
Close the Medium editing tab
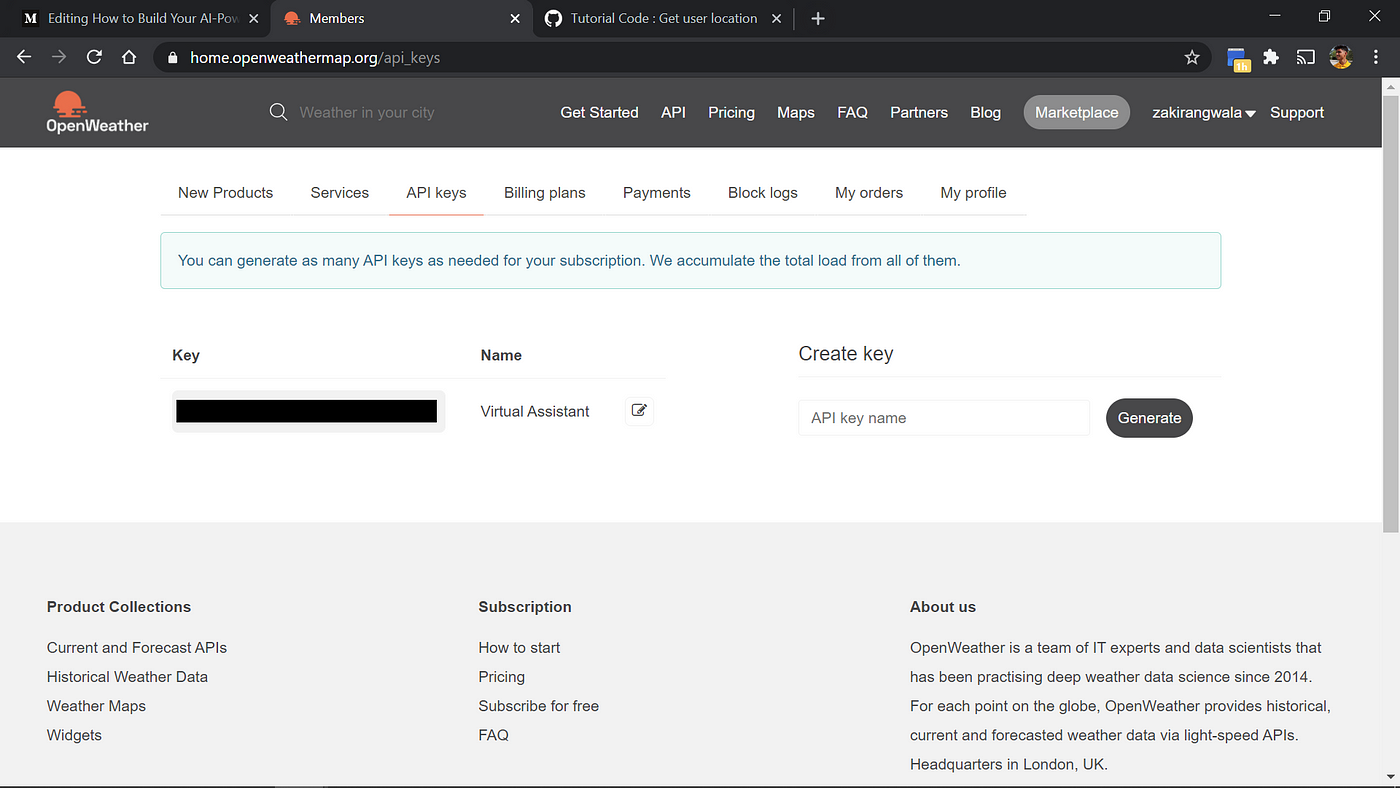click(254, 18)
